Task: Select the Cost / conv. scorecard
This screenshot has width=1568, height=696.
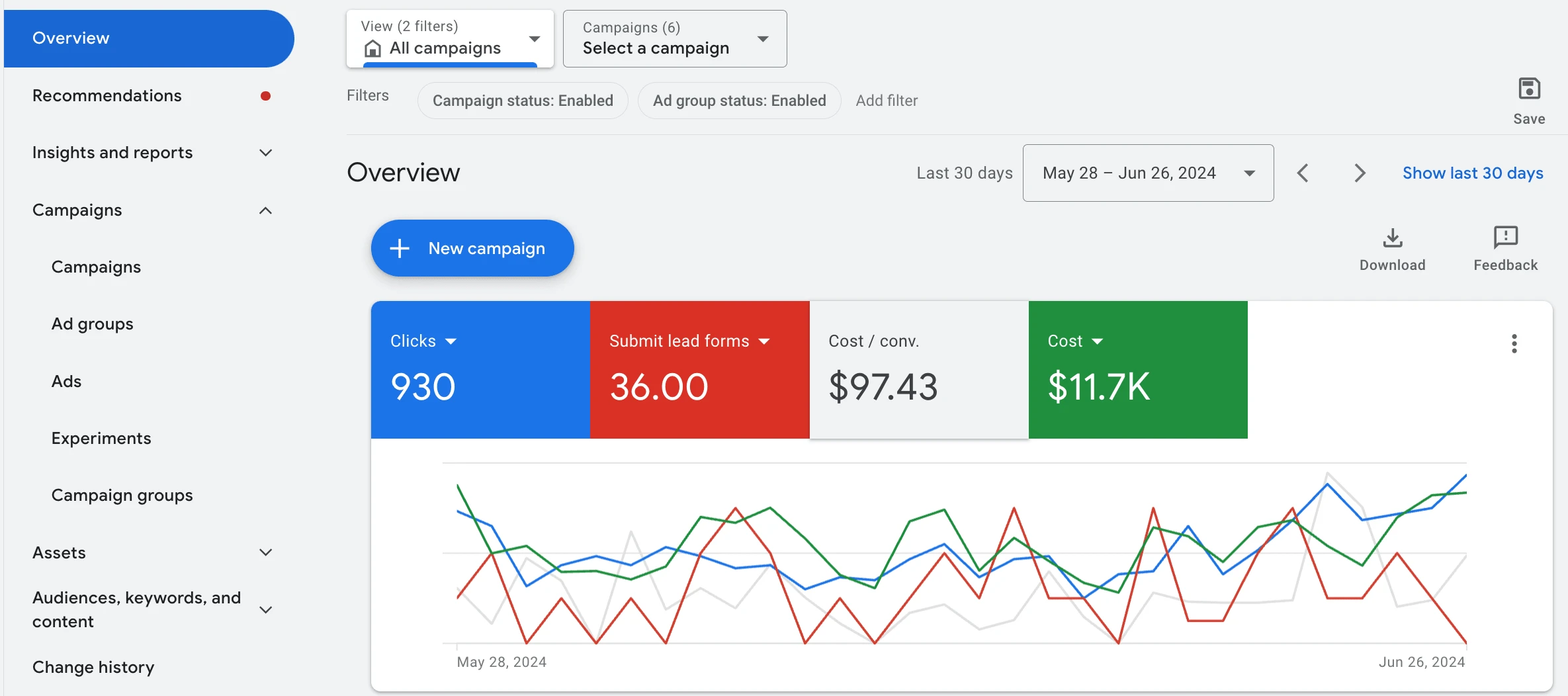Action: 919,370
